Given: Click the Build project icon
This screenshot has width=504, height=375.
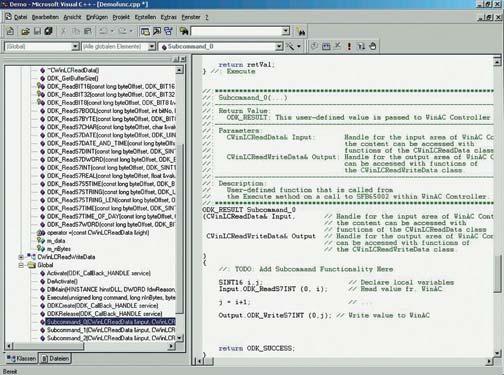Looking at the screenshot, I should click(x=326, y=46).
